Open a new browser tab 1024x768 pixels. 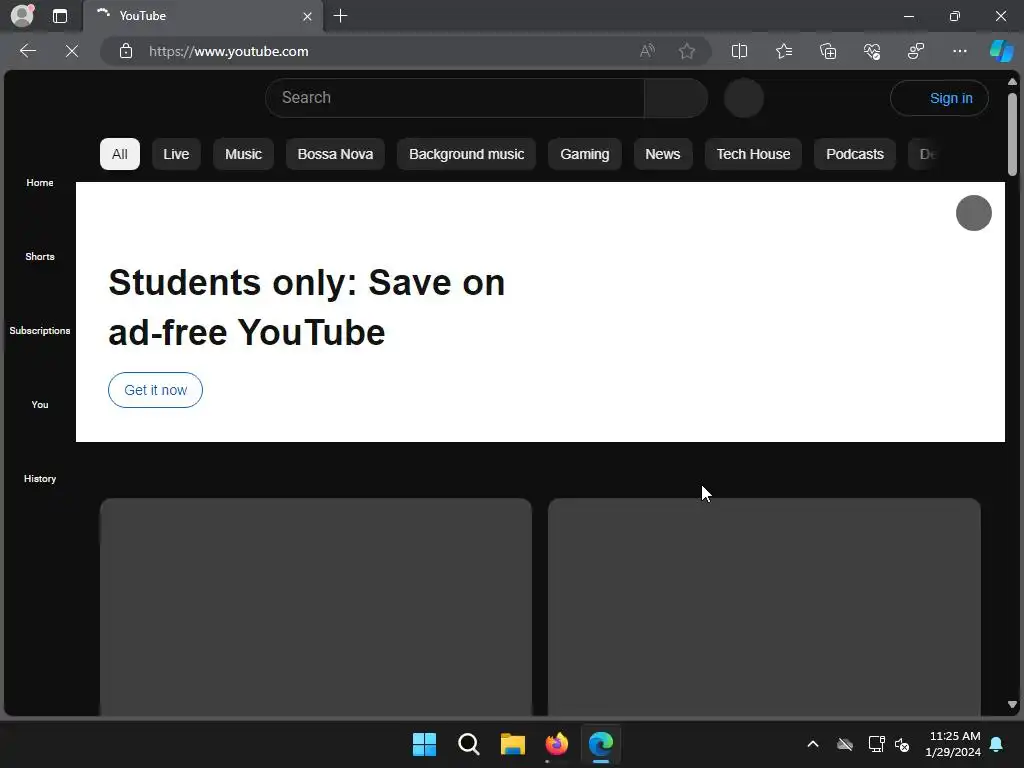click(x=340, y=16)
